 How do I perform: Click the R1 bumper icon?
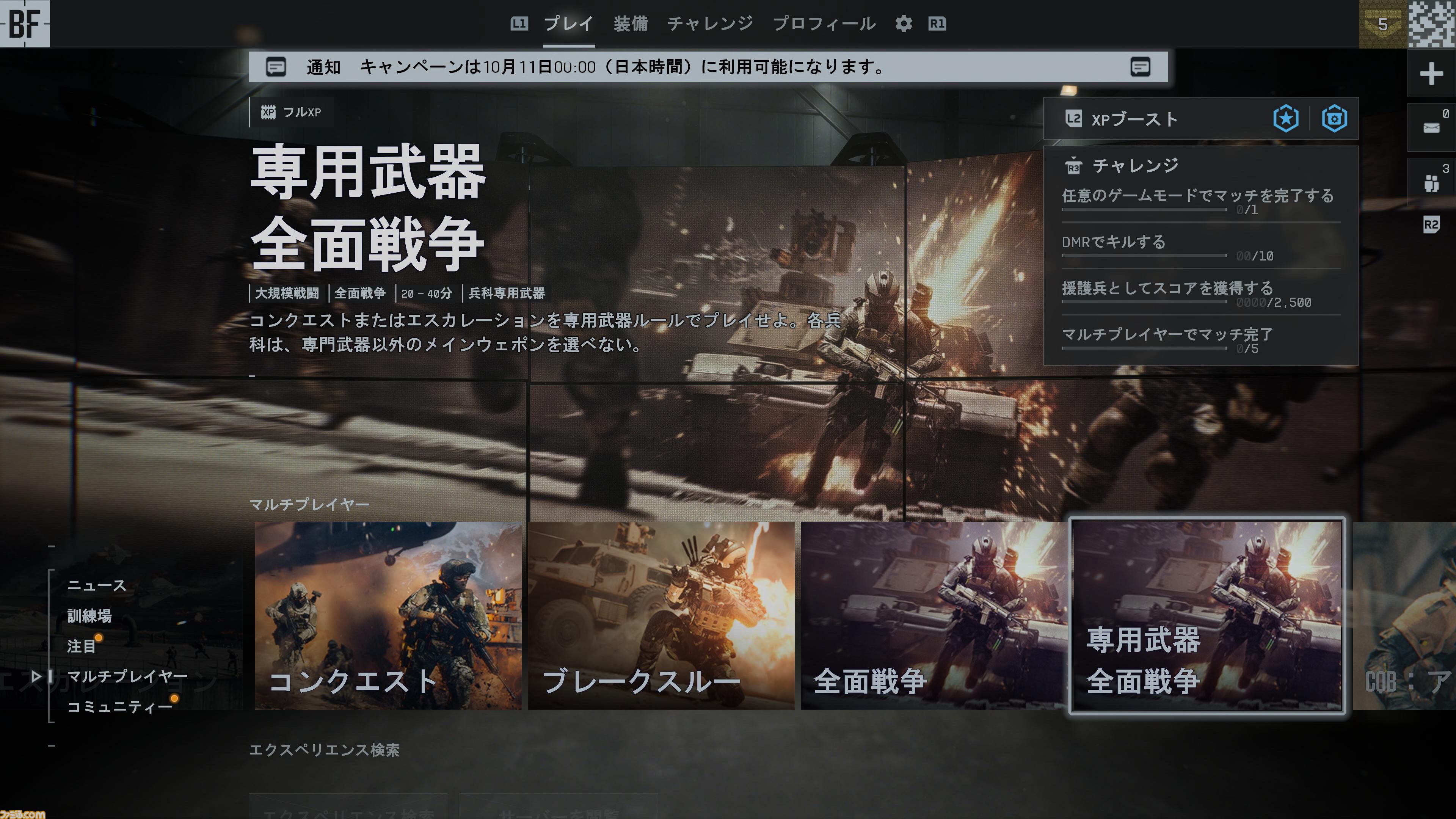[x=937, y=24]
